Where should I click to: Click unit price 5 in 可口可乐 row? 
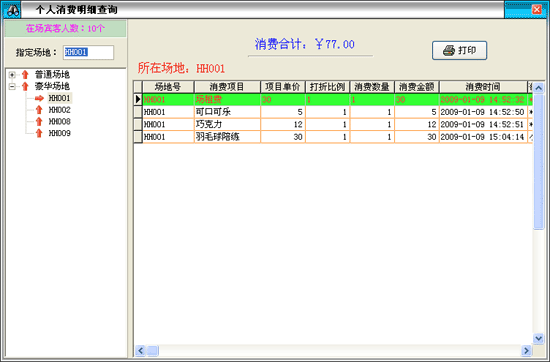[x=283, y=112]
